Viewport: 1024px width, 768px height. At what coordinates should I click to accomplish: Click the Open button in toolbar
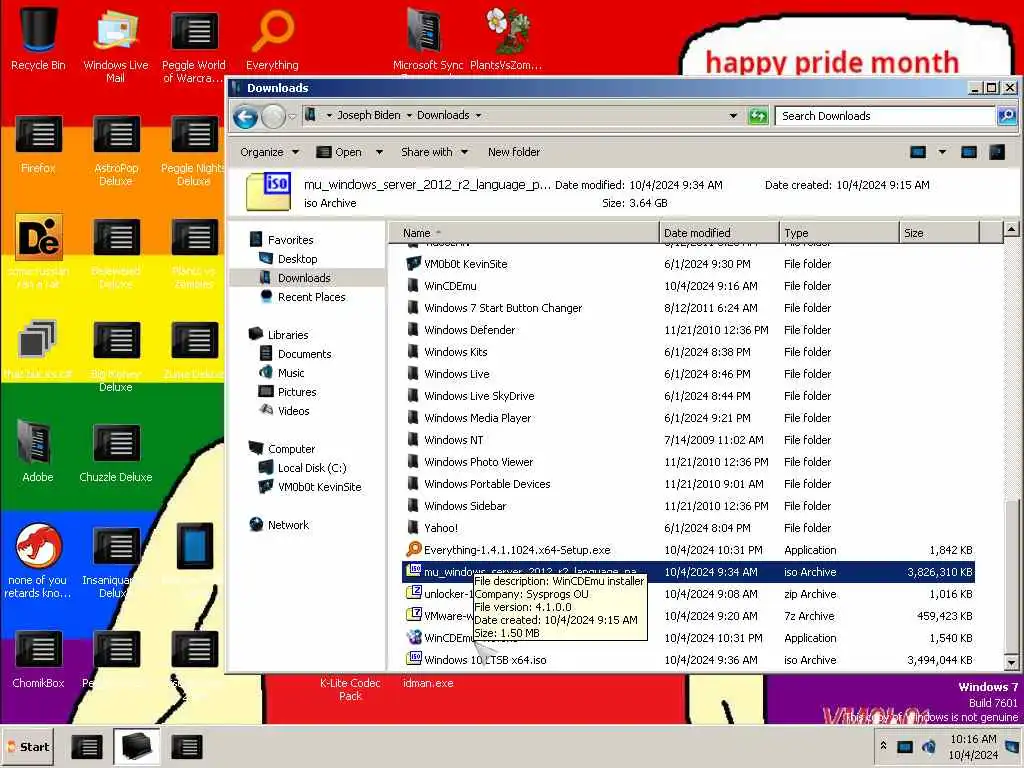tap(339, 152)
